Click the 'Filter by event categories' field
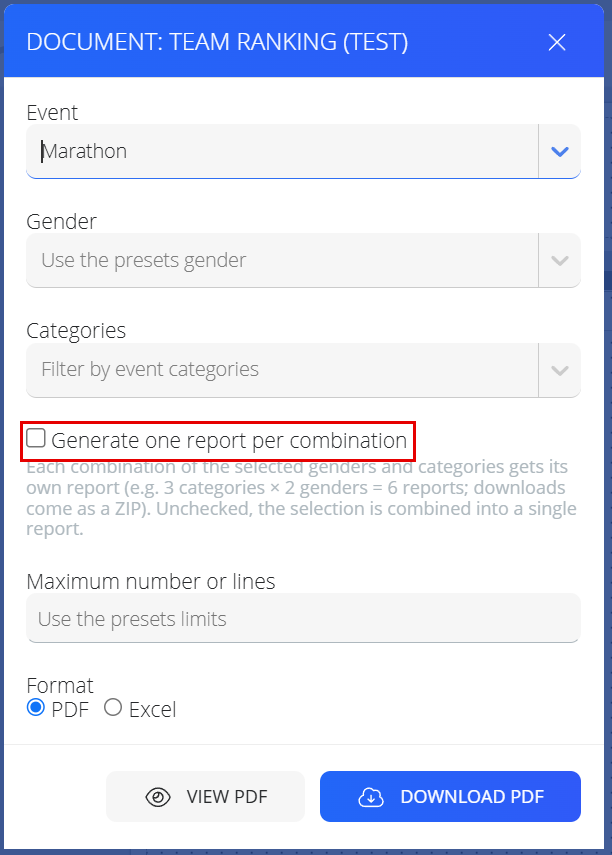The height and width of the screenshot is (855, 612). 282,370
